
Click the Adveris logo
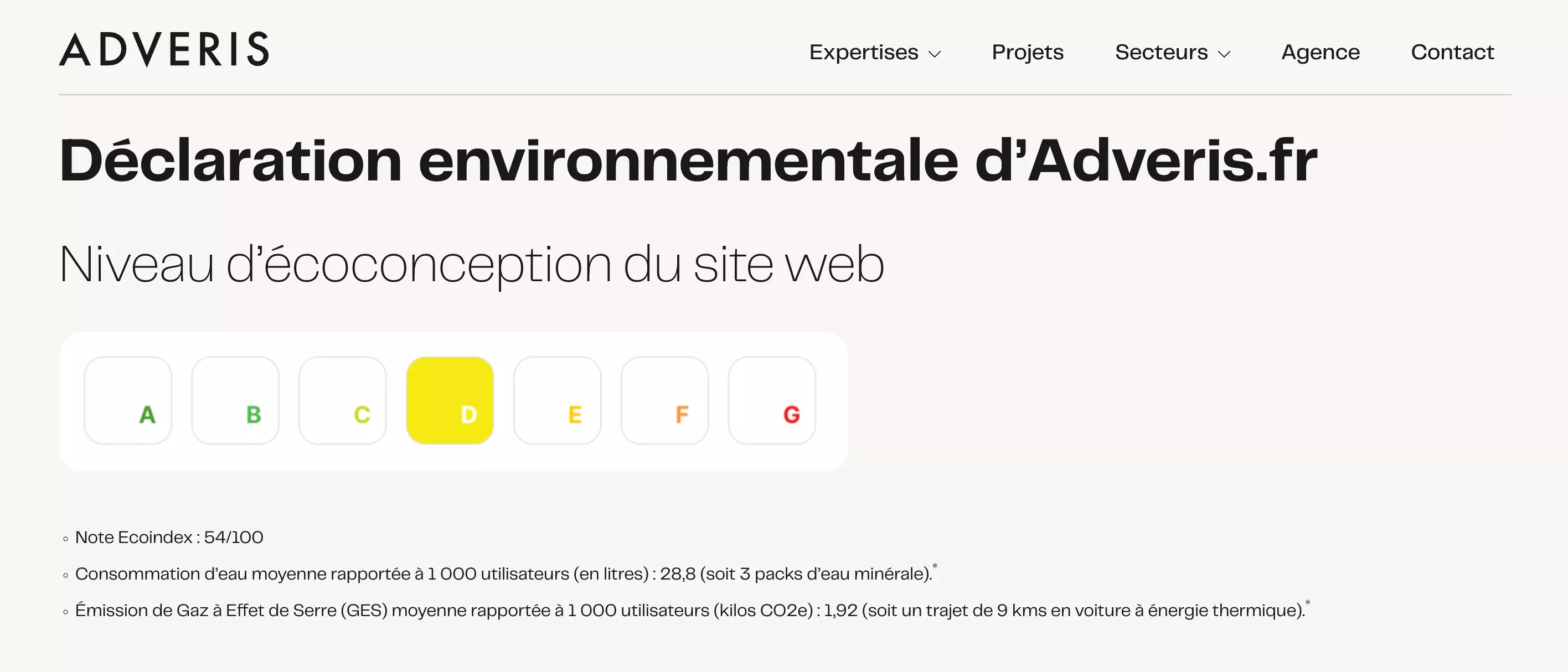164,49
